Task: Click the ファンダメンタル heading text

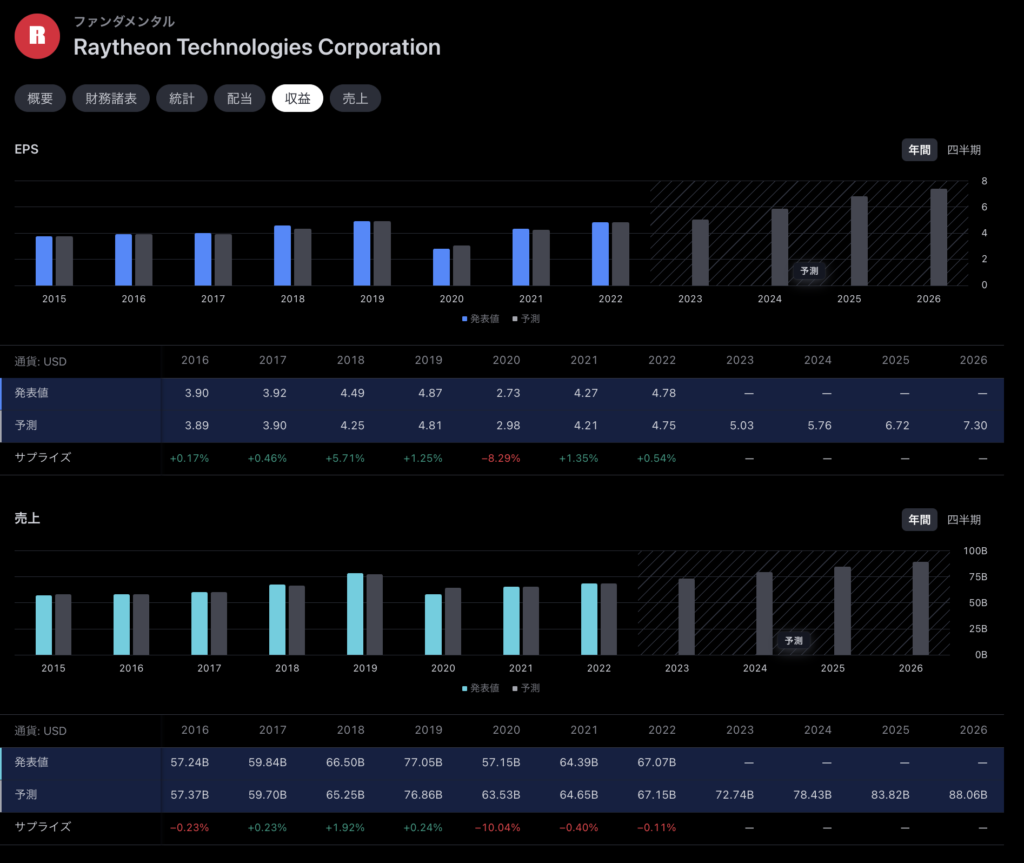Action: [x=124, y=22]
